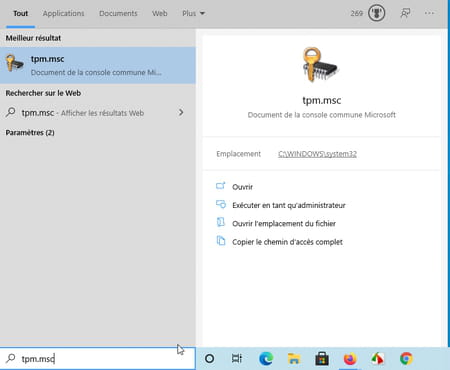
Task: Open File Explorer from taskbar
Action: [294, 359]
